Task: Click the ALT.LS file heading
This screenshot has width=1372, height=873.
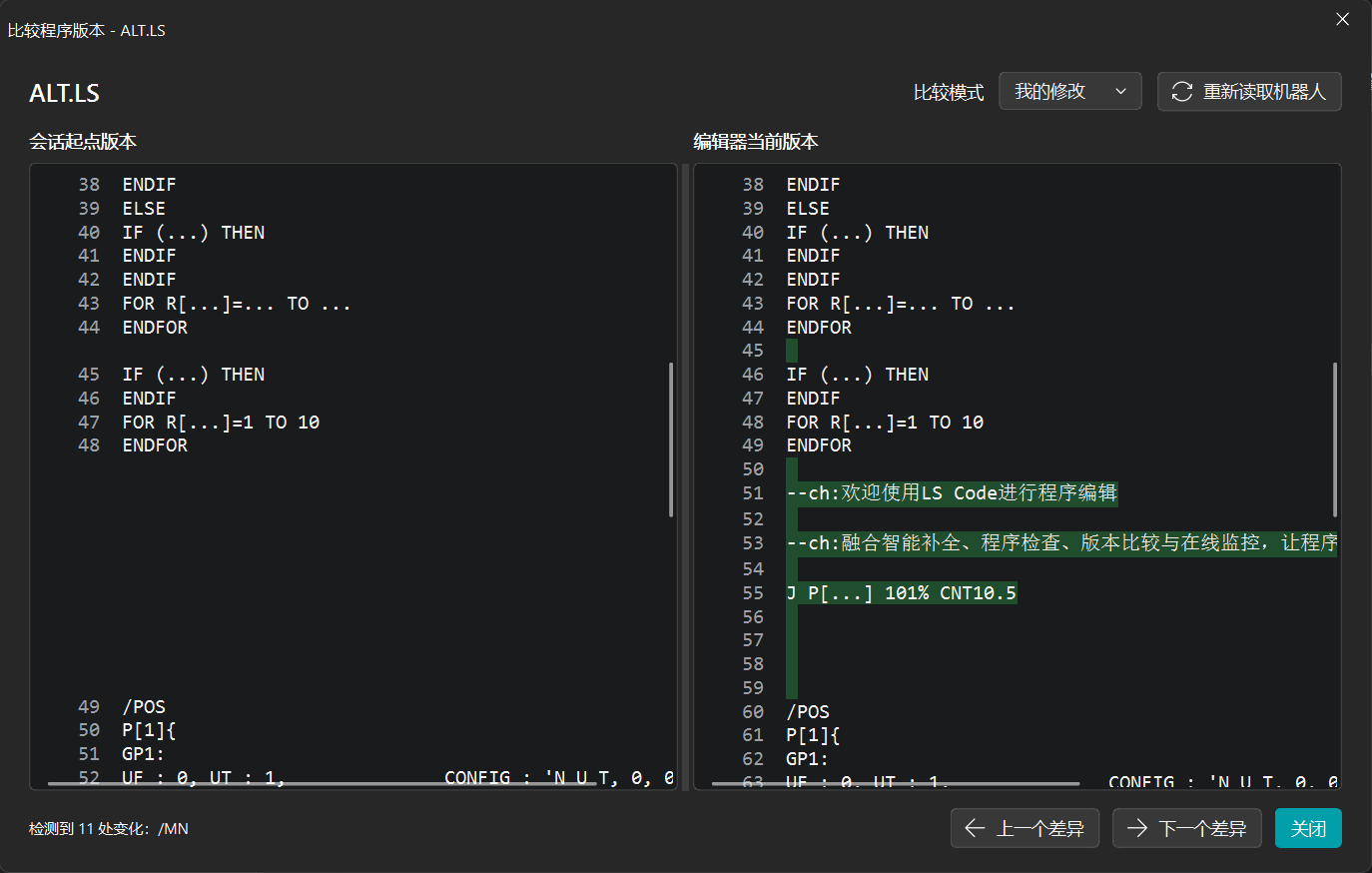Action: coord(64,93)
